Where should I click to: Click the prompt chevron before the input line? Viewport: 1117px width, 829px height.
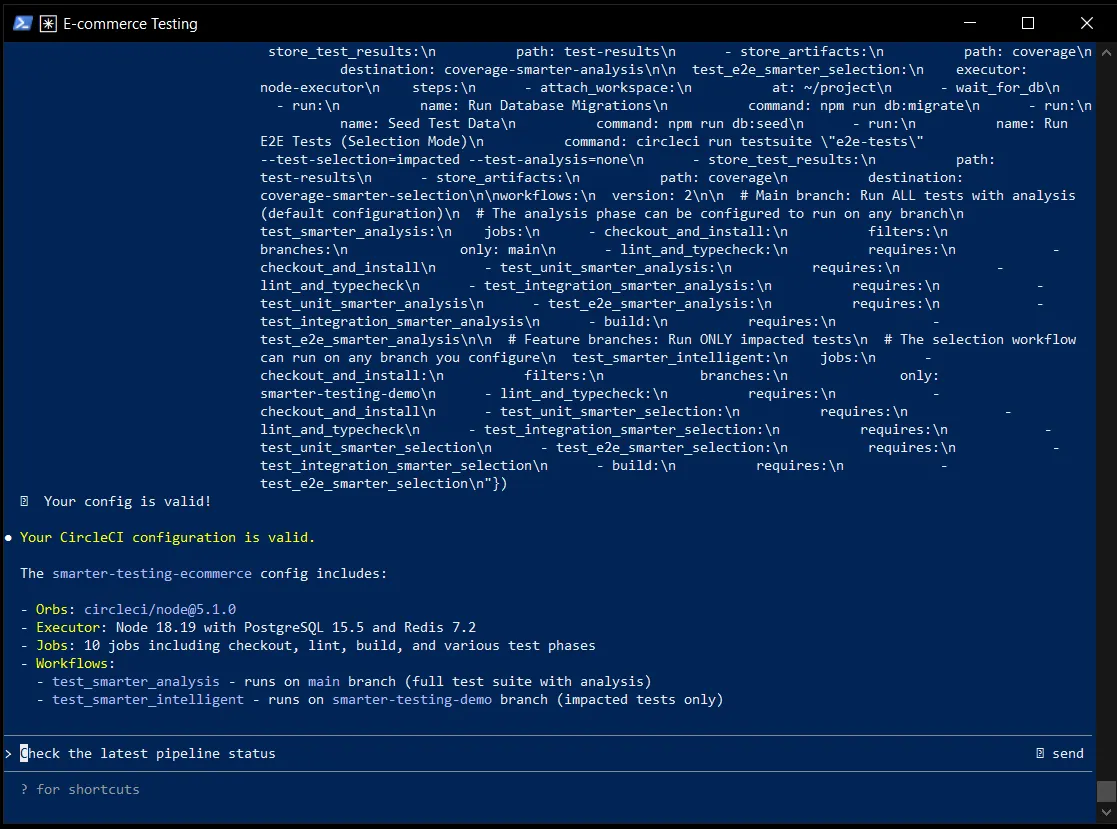coord(9,754)
